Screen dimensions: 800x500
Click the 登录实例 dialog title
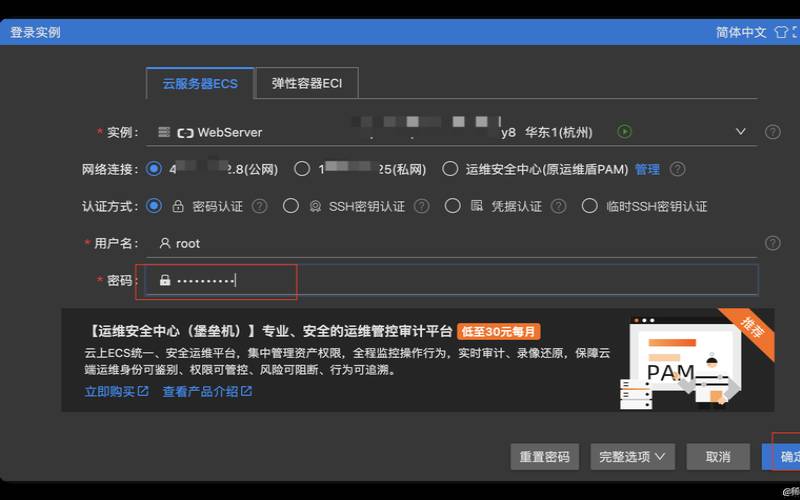[35, 32]
